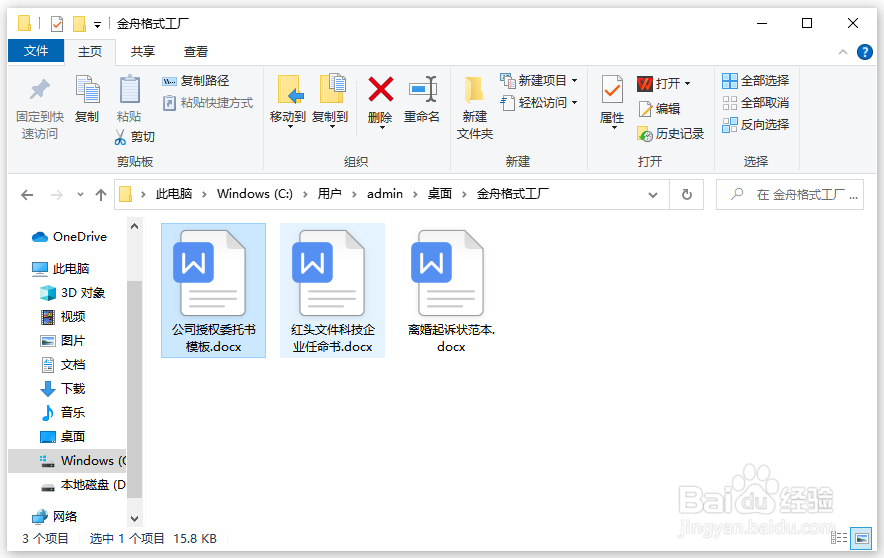Viewport: 884px width, 558px height.
Task: Select file 离婚起诉状范本.docx
Action: tap(451, 290)
